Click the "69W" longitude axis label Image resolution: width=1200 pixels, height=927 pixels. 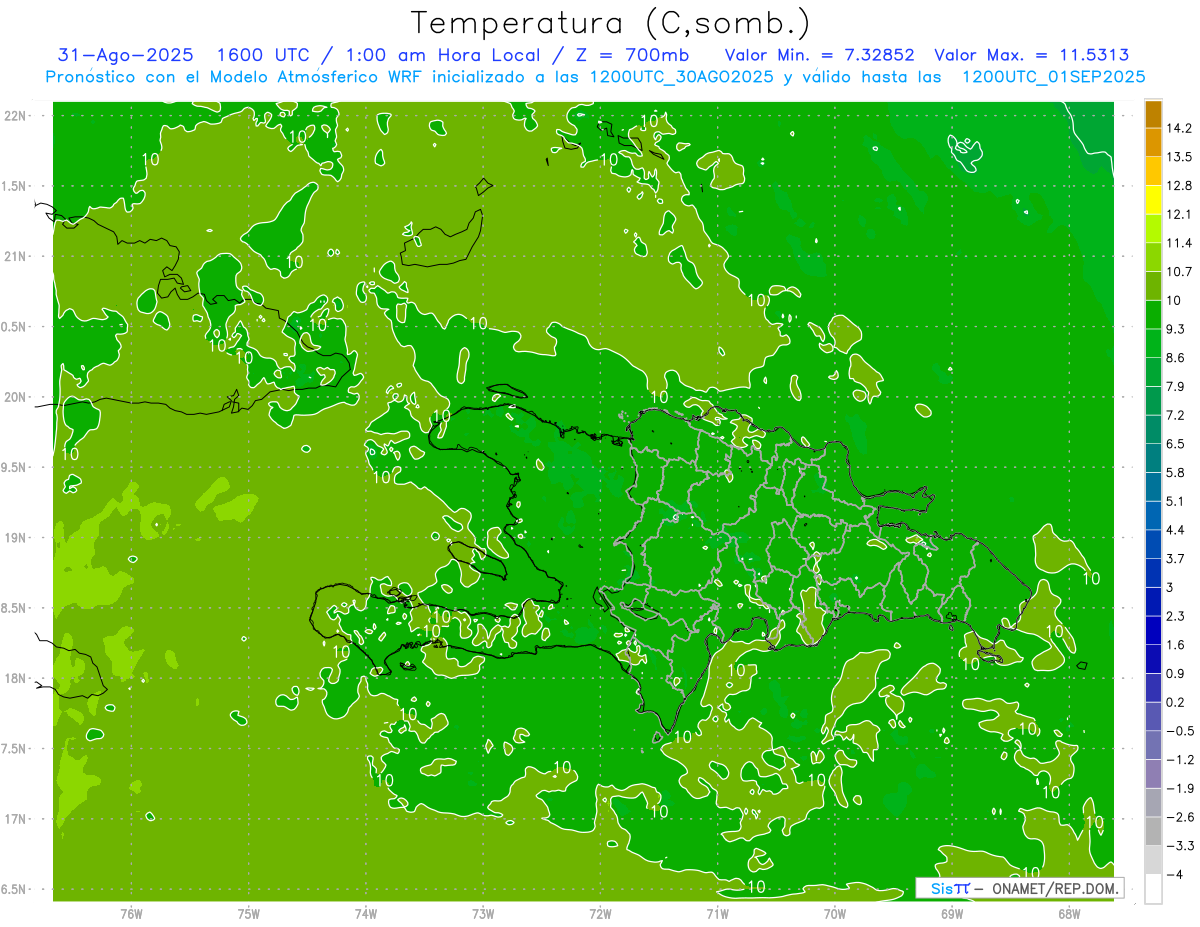951,914
